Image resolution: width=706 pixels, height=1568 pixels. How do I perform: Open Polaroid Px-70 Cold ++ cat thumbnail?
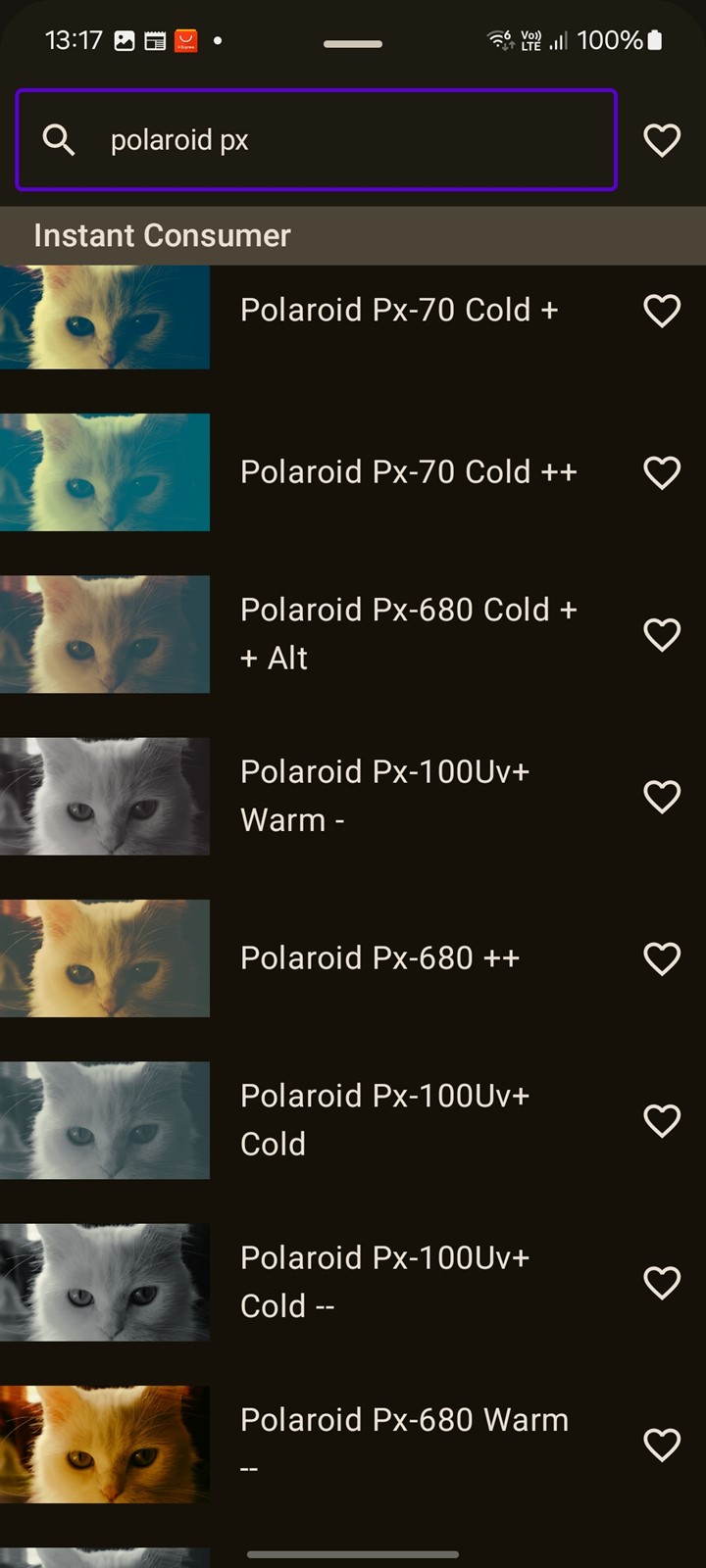click(x=105, y=472)
